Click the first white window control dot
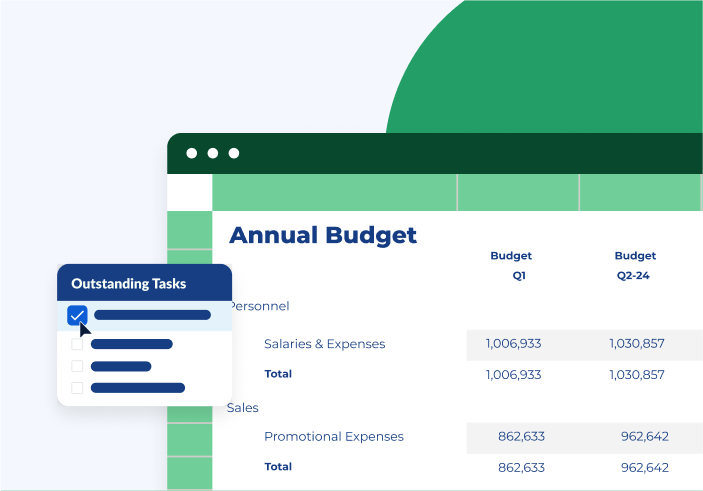The width and height of the screenshot is (703, 491). click(x=191, y=153)
